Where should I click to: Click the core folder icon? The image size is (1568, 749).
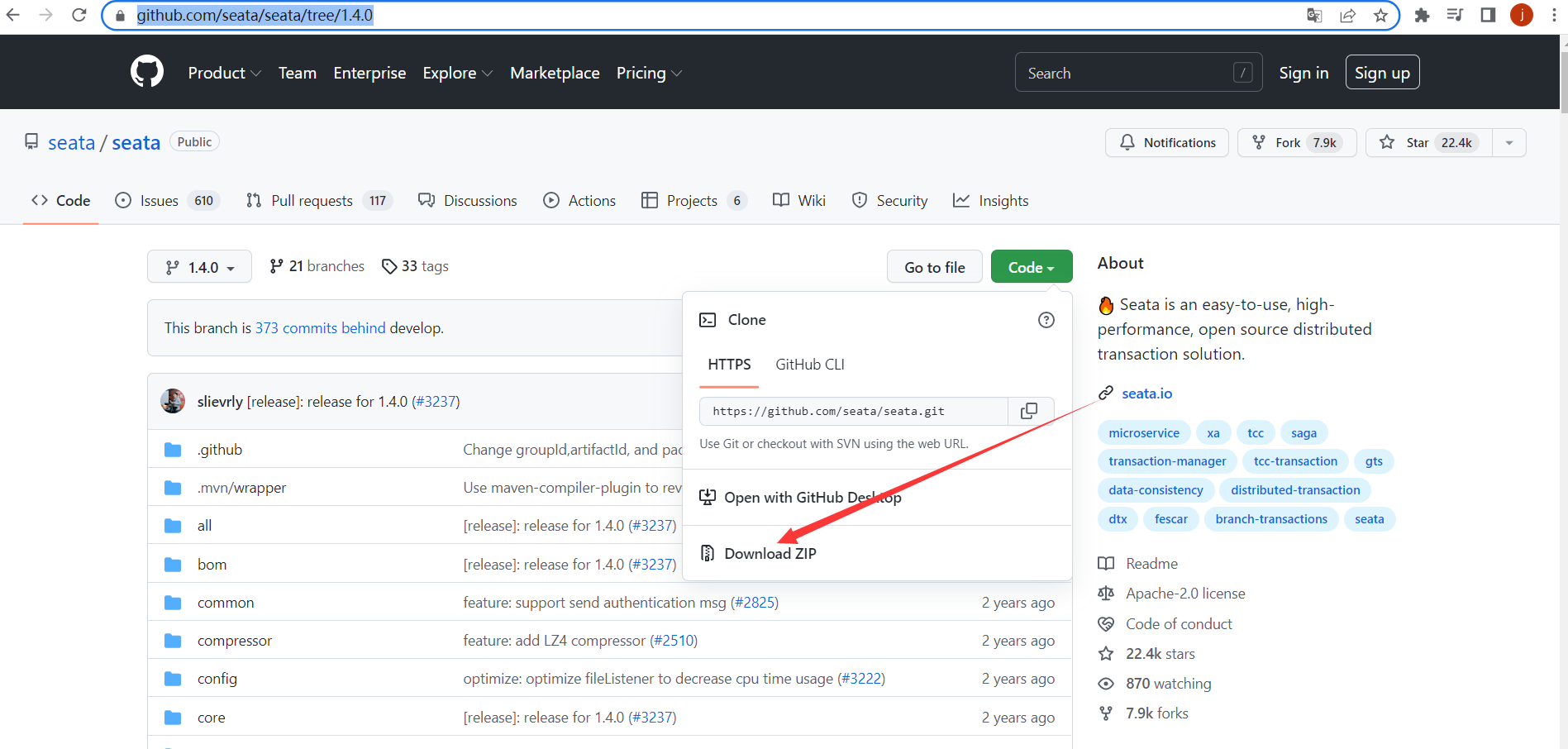pos(173,718)
